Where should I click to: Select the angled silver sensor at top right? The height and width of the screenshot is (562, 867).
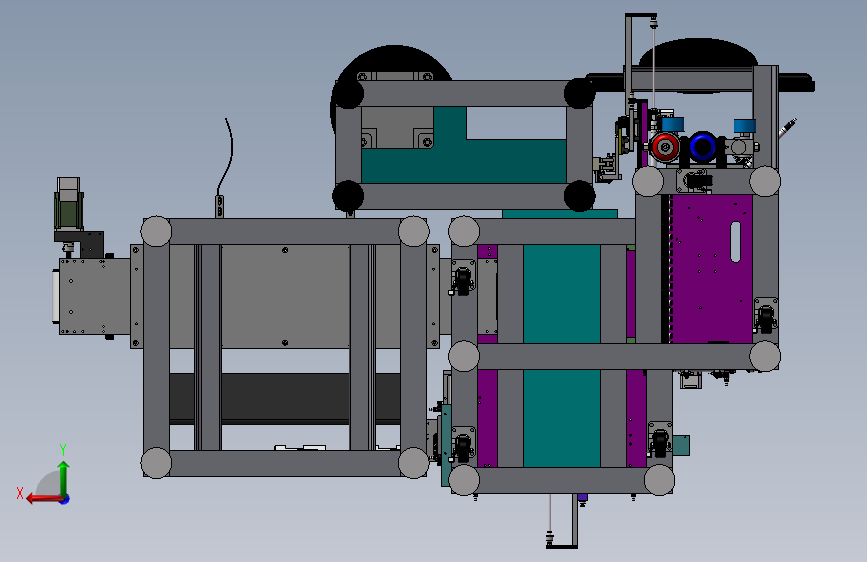[x=787, y=128]
